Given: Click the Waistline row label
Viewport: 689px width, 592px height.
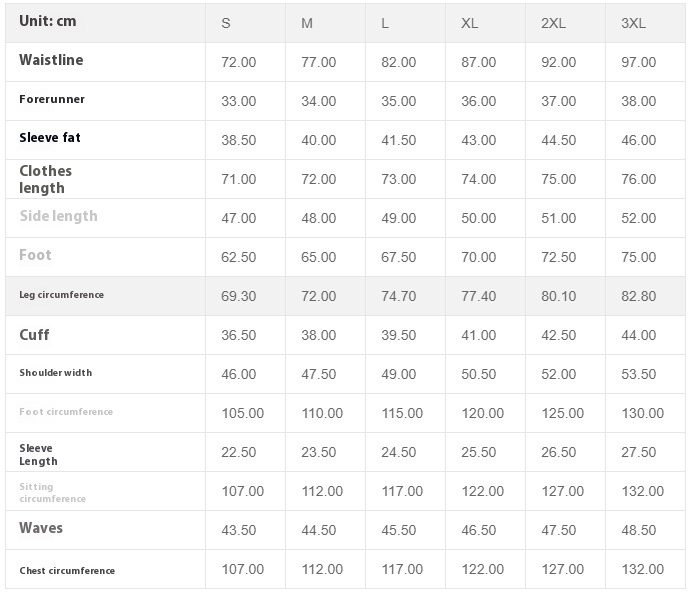Looking at the screenshot, I should 51,60.
